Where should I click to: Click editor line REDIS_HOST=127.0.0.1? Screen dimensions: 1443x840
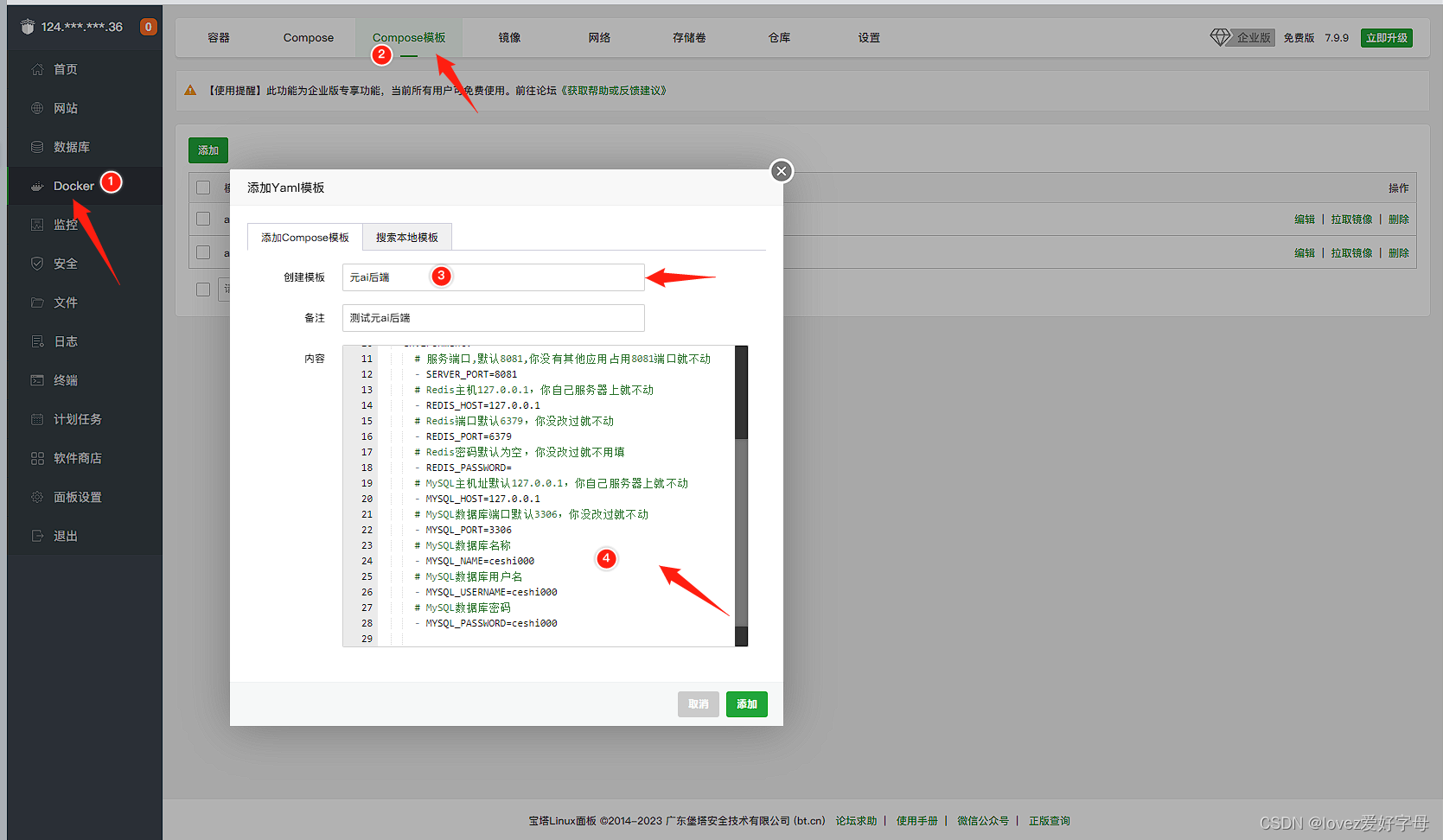click(x=482, y=405)
